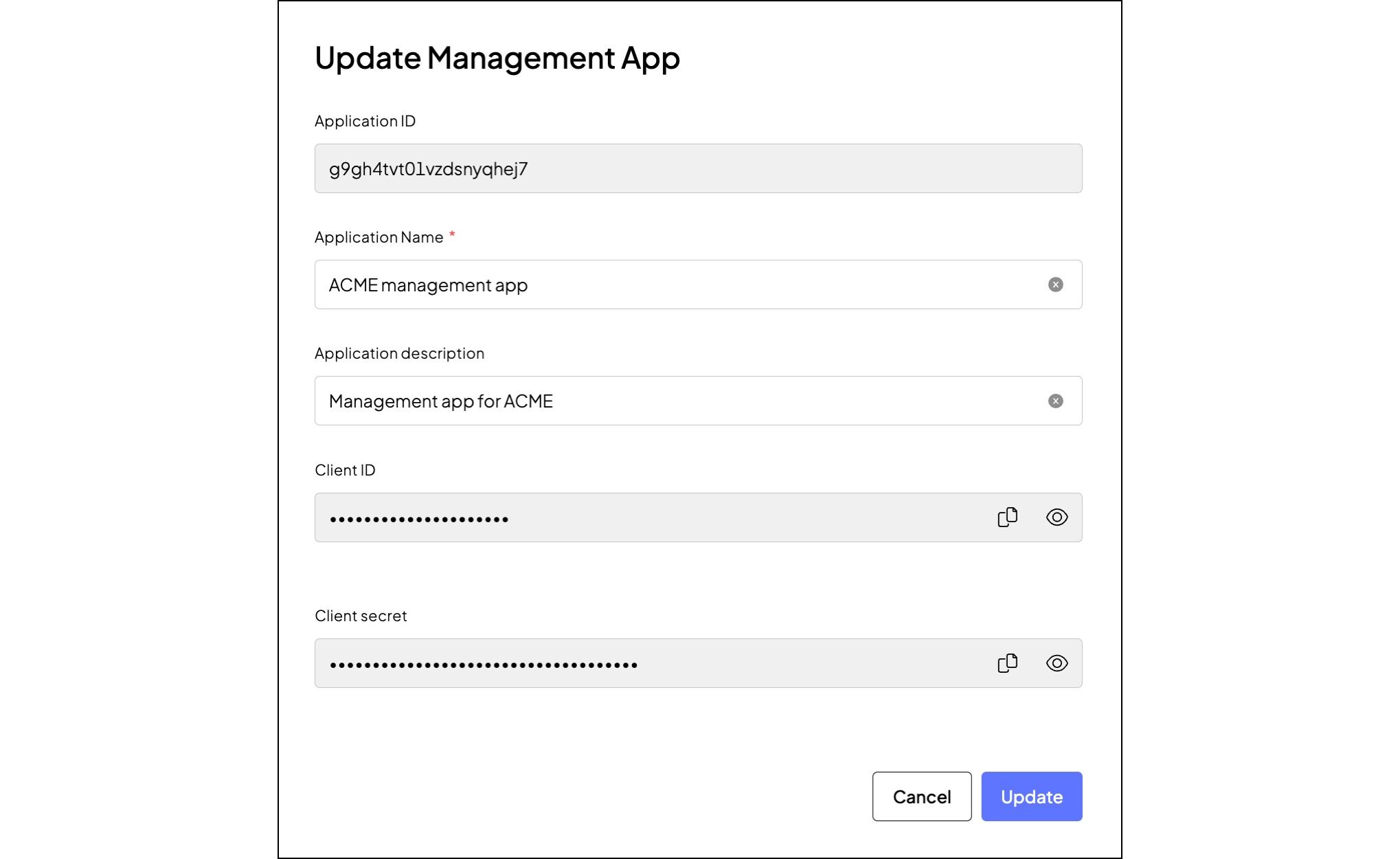
Task: Copy the Client secret value
Action: tap(1007, 663)
